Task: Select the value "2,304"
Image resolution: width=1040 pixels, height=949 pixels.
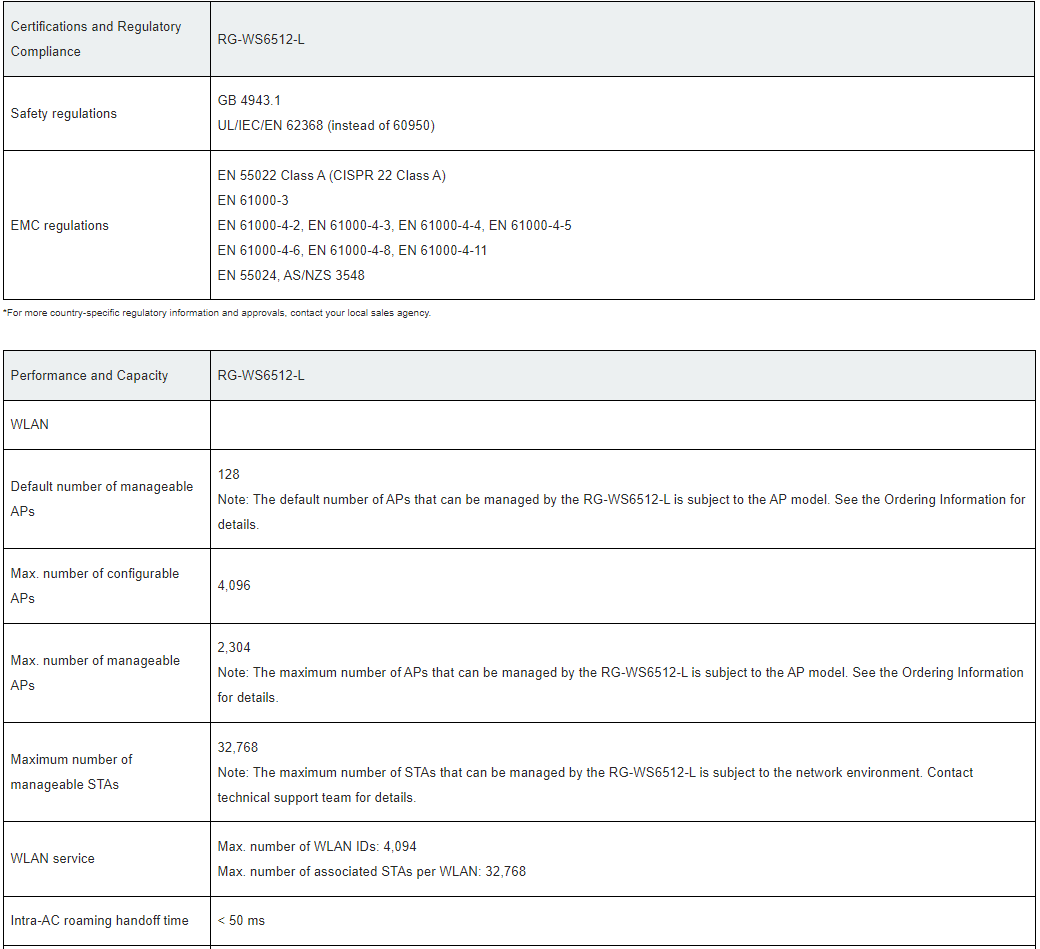Action: click(234, 647)
